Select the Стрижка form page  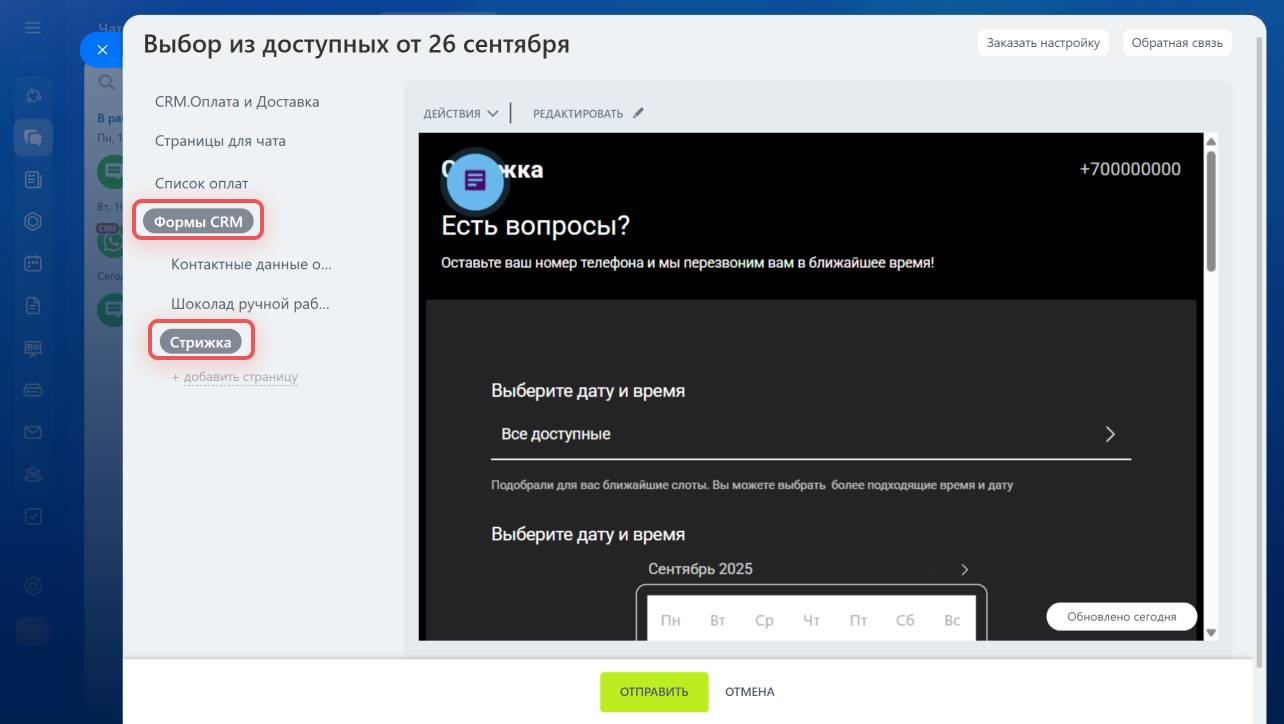pyautogui.click(x=201, y=342)
